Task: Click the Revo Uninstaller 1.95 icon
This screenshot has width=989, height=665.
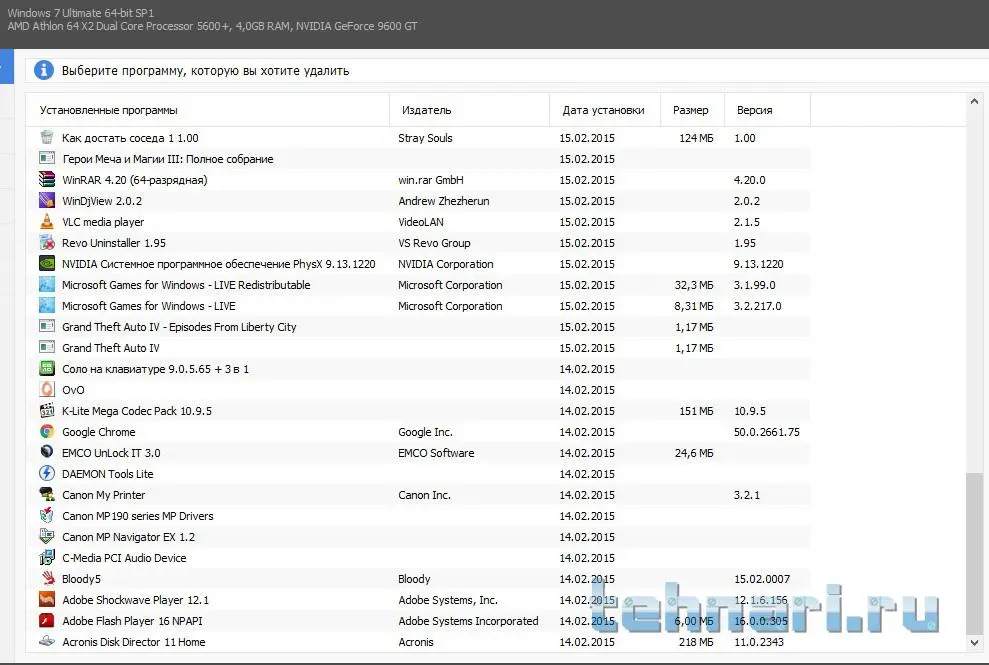Action: click(x=47, y=242)
